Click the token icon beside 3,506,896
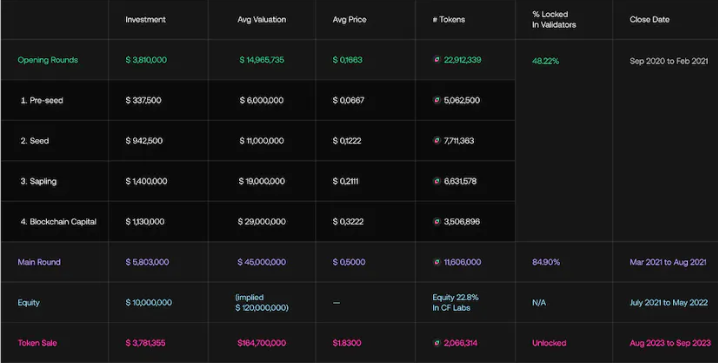 click(437, 221)
